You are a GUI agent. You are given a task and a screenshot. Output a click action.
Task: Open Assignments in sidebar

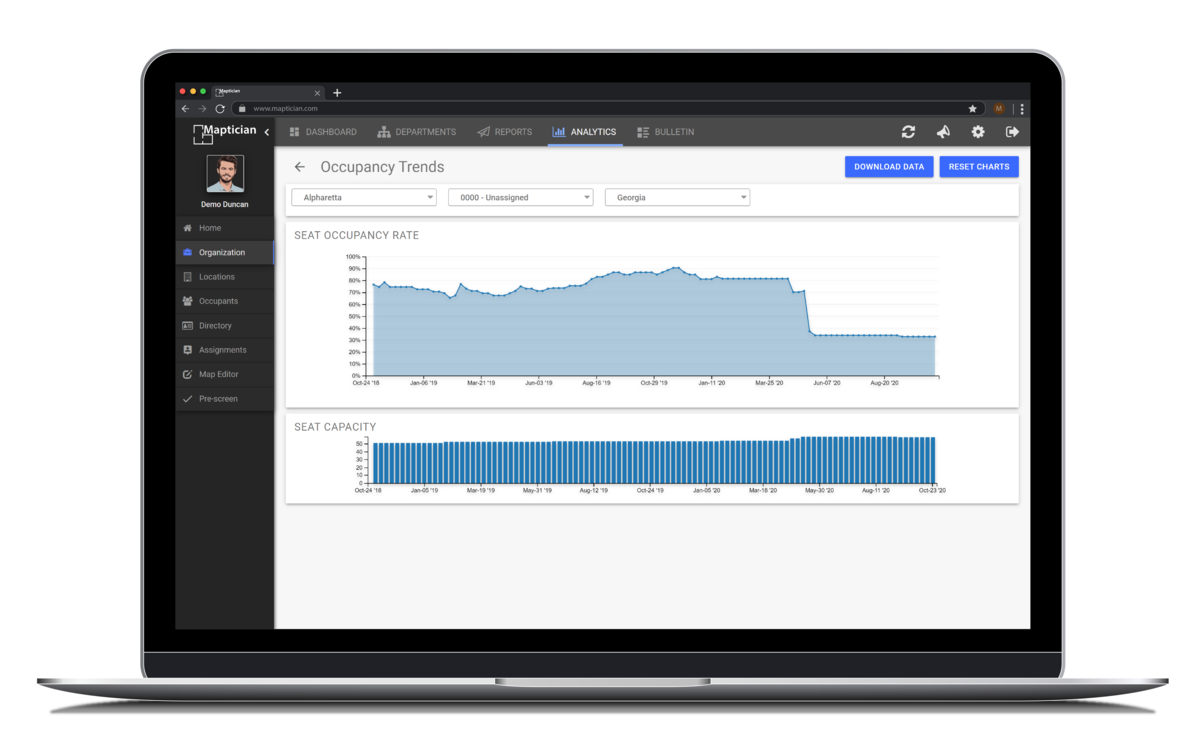point(224,350)
